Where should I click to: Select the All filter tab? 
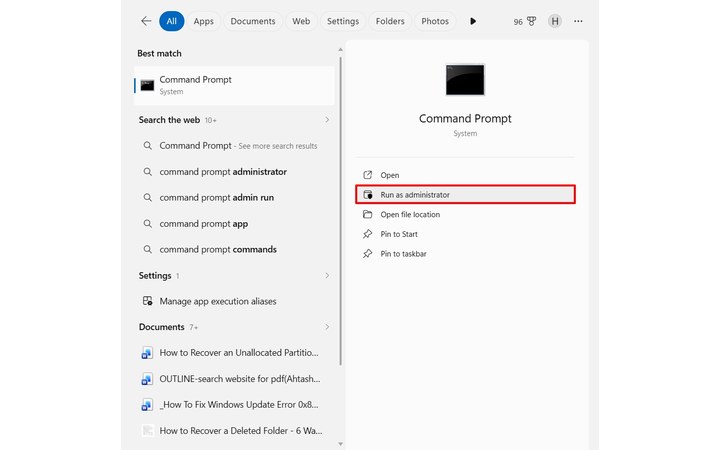tap(172, 21)
